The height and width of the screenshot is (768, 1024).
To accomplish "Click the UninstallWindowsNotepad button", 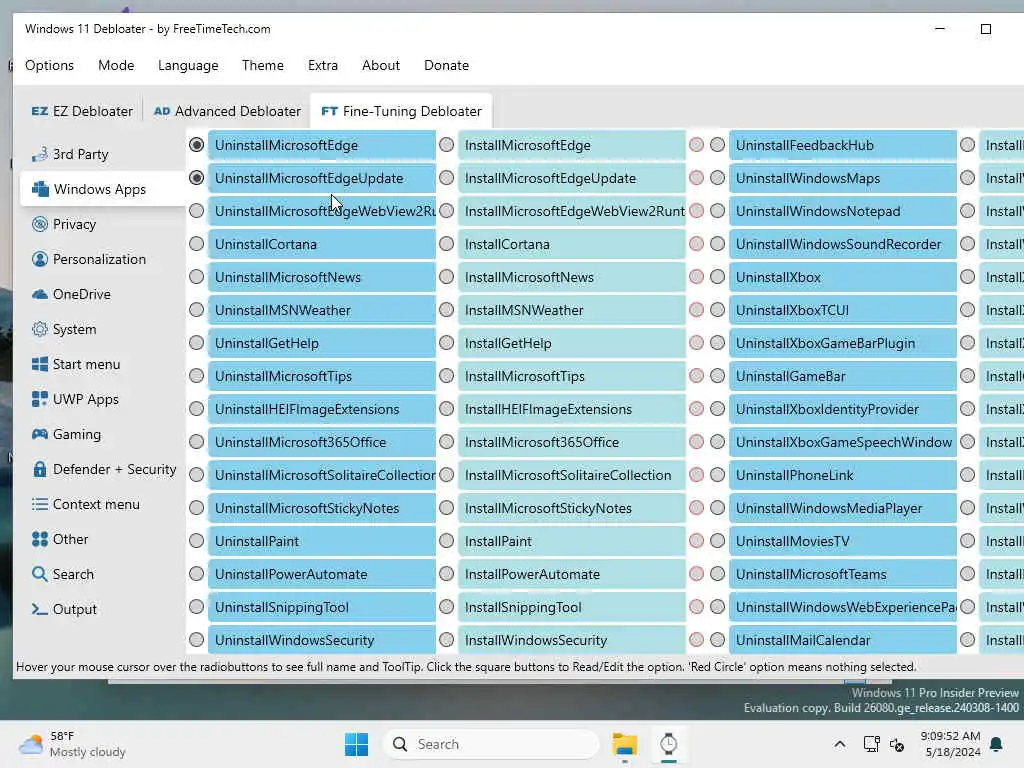I will click(x=842, y=211).
